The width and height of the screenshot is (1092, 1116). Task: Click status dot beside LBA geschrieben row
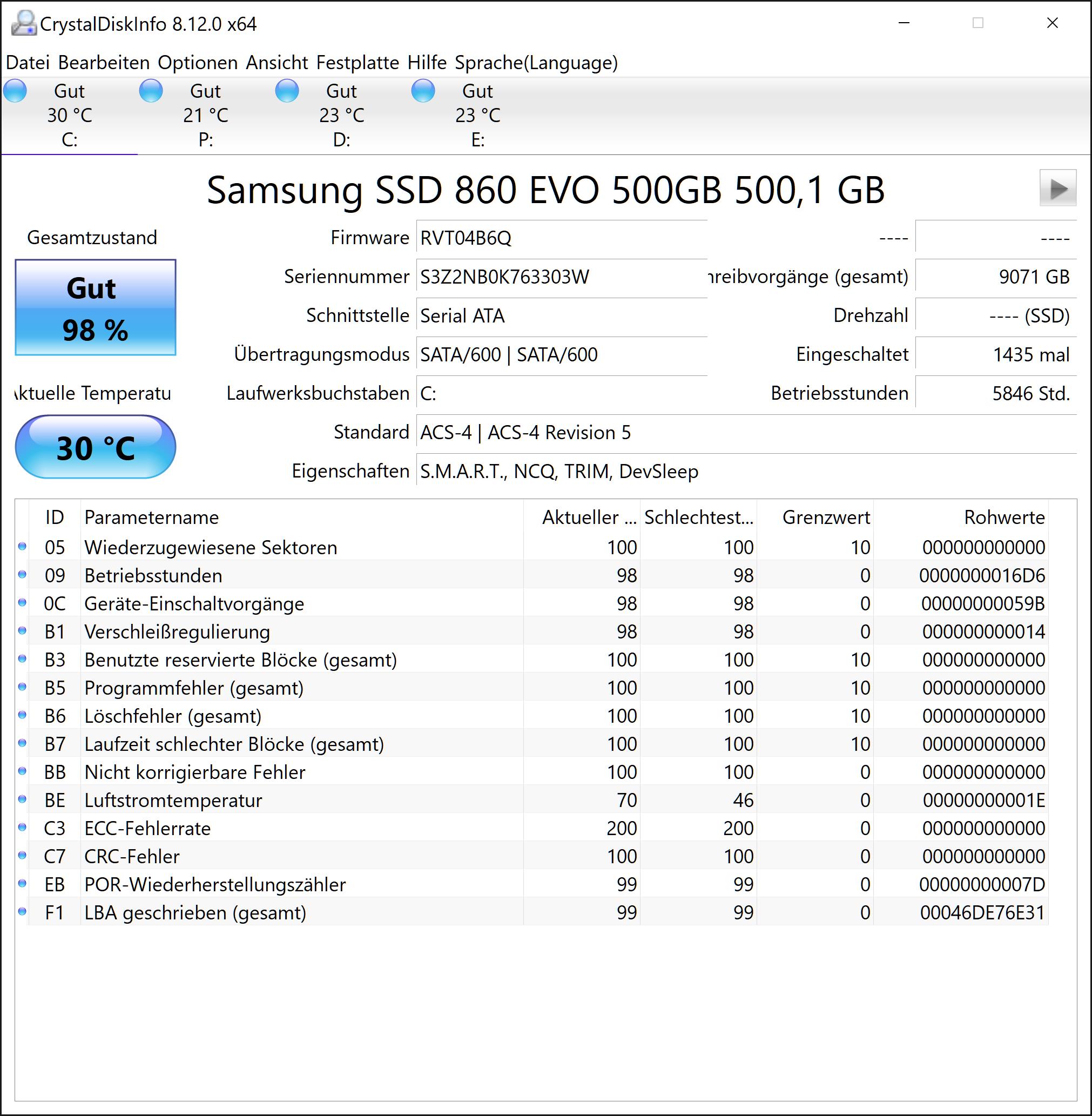22,911
